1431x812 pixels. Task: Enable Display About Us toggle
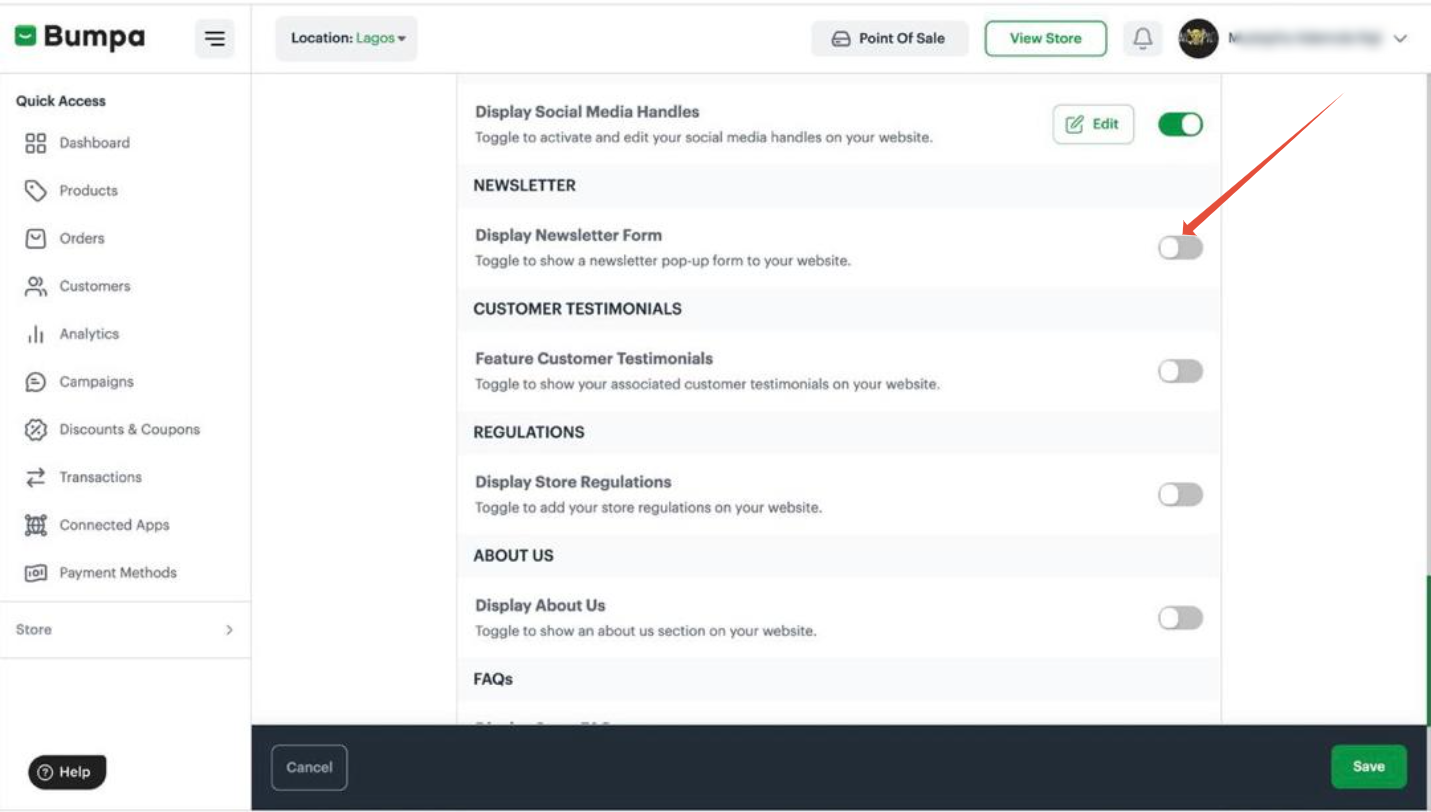pos(1180,618)
